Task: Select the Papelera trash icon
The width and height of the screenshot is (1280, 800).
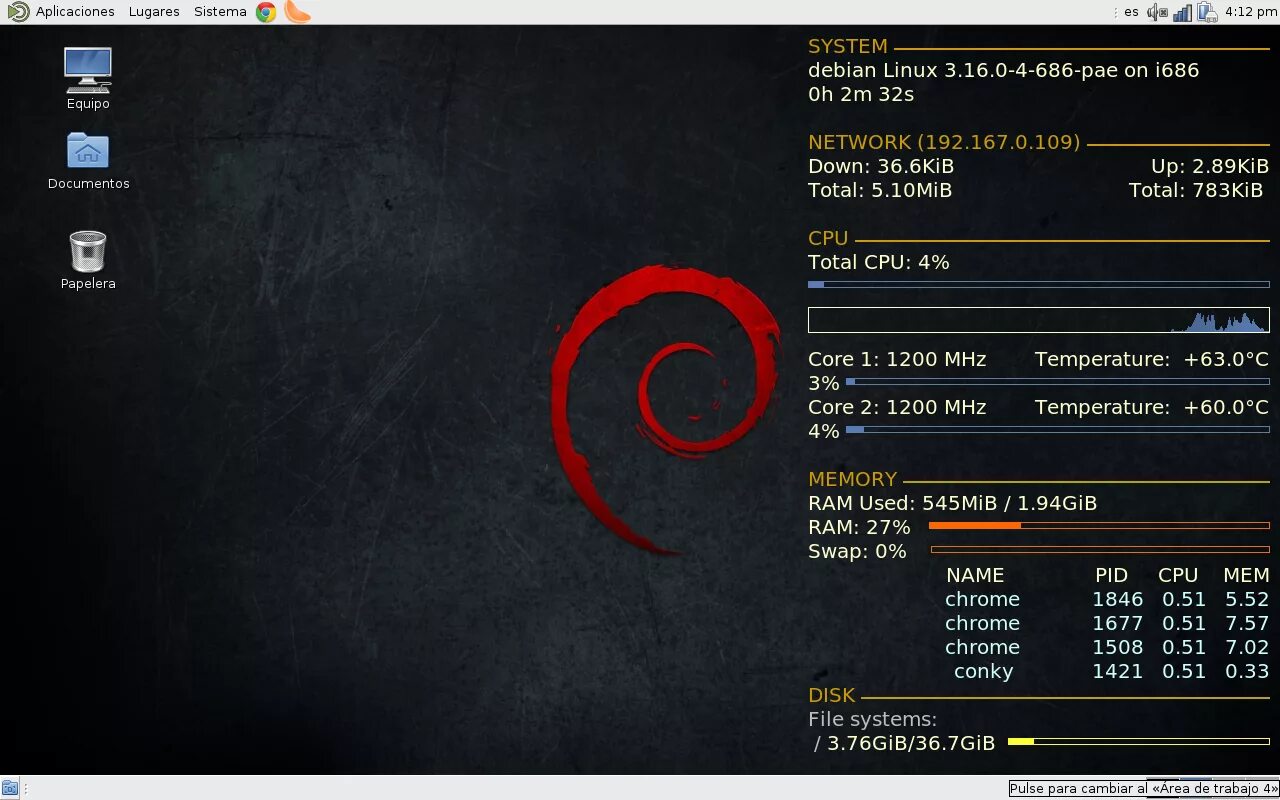Action: pyautogui.click(x=88, y=260)
